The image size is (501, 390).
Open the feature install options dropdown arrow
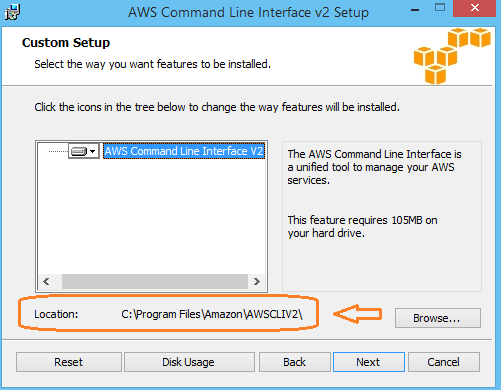pyautogui.click(x=93, y=151)
